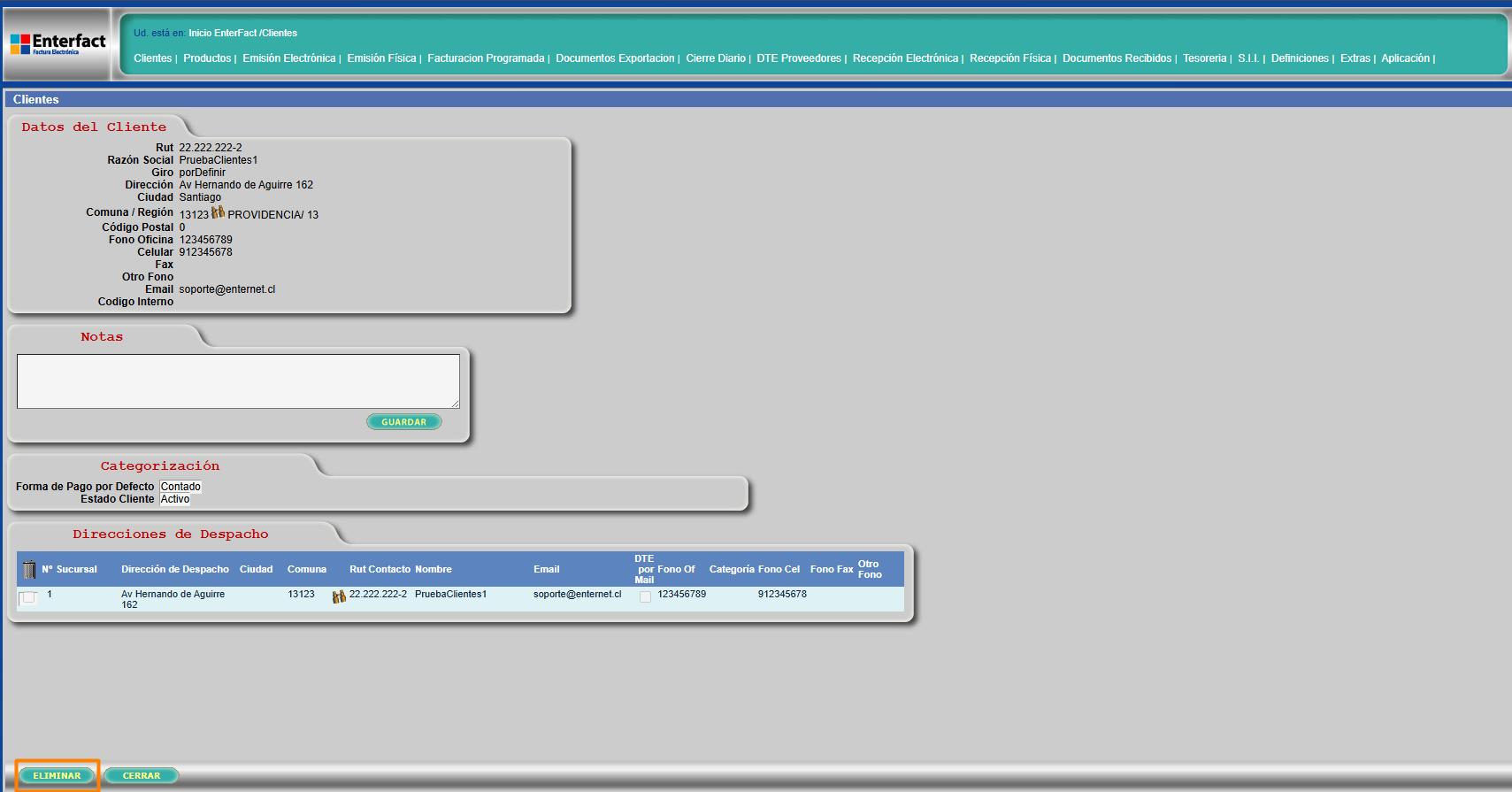Open the Forma de Pago por Defecto dropdown

(x=180, y=487)
